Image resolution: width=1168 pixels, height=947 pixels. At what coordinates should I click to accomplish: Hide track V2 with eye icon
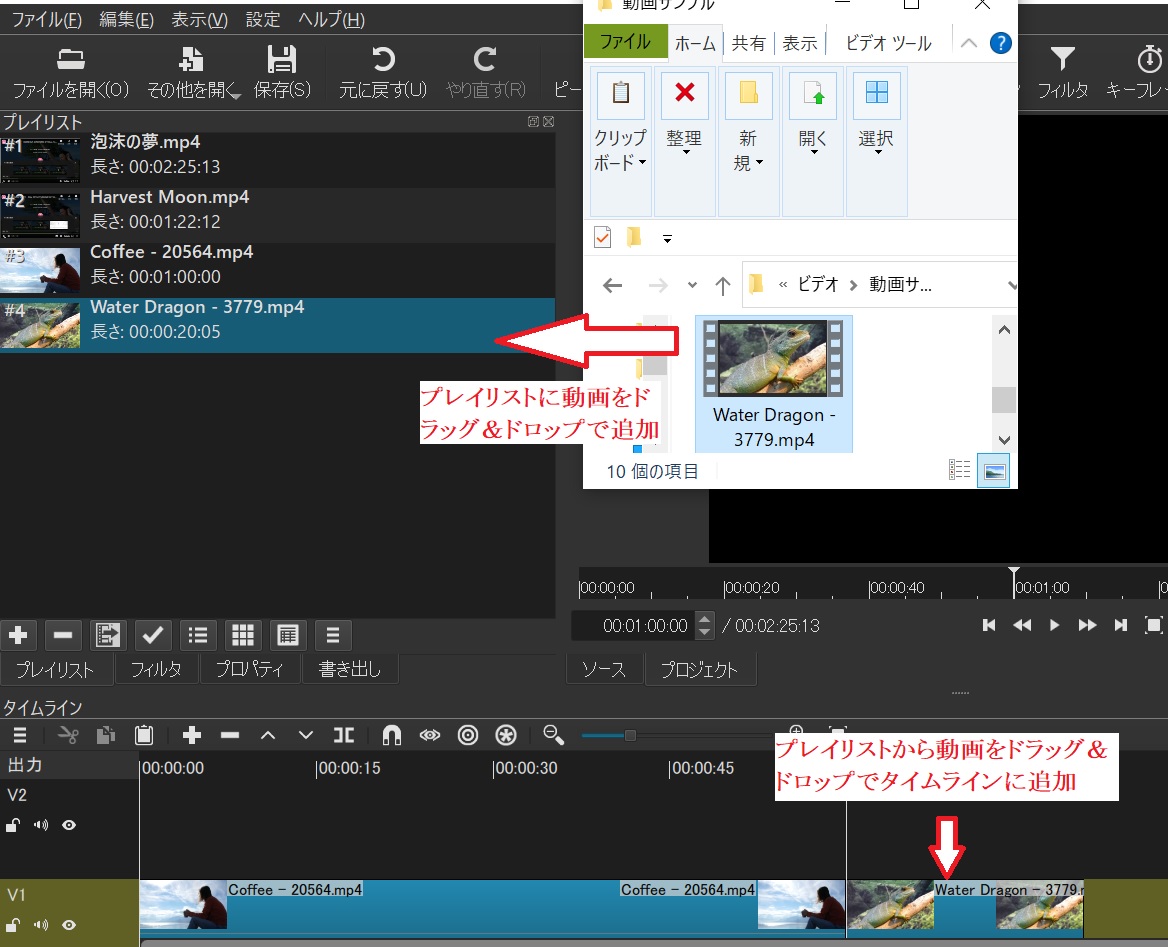[69, 825]
